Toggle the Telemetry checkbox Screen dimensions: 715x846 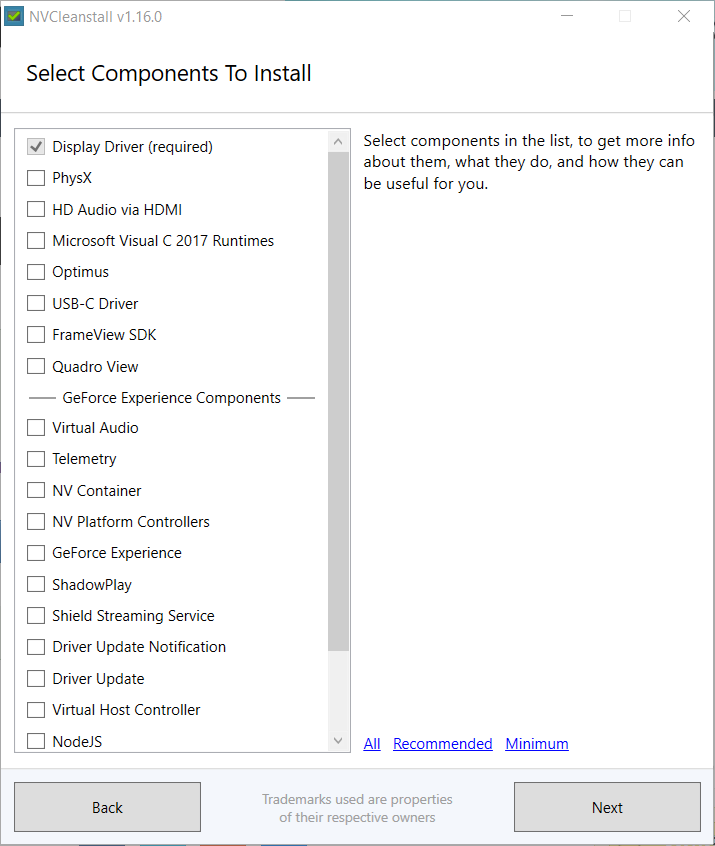point(36,459)
